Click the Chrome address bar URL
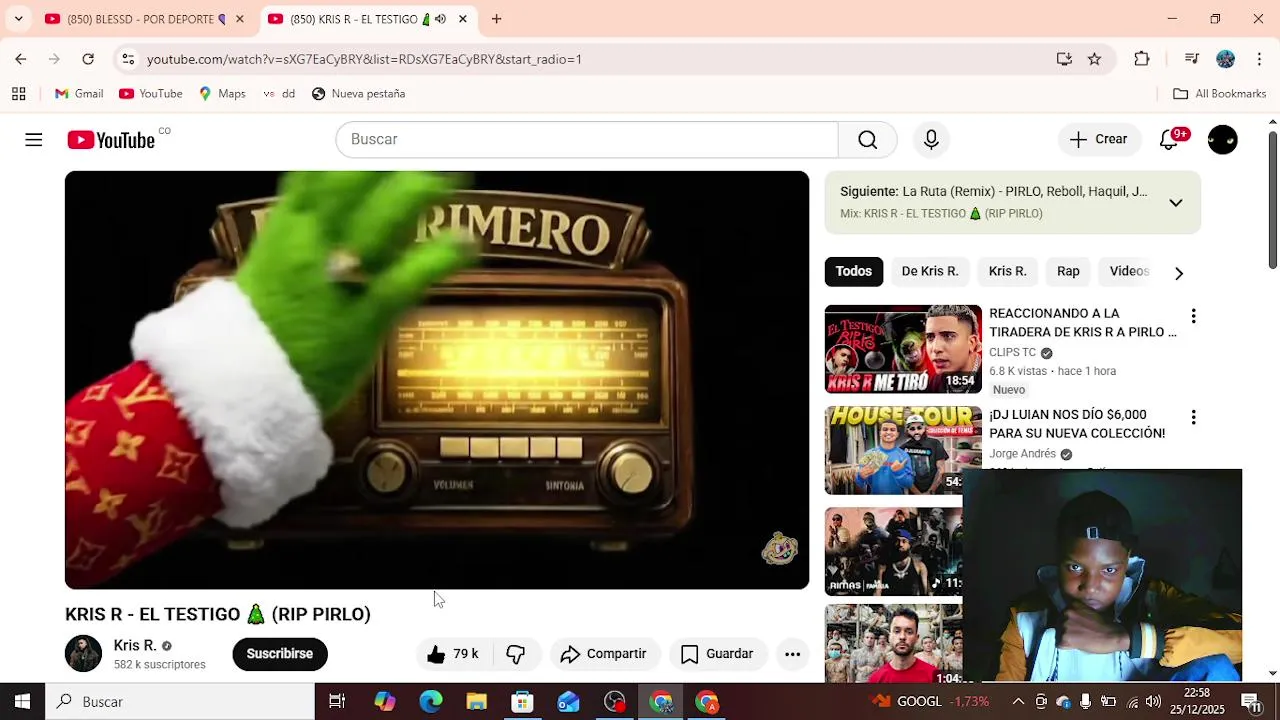The height and width of the screenshot is (720, 1280). click(x=364, y=59)
